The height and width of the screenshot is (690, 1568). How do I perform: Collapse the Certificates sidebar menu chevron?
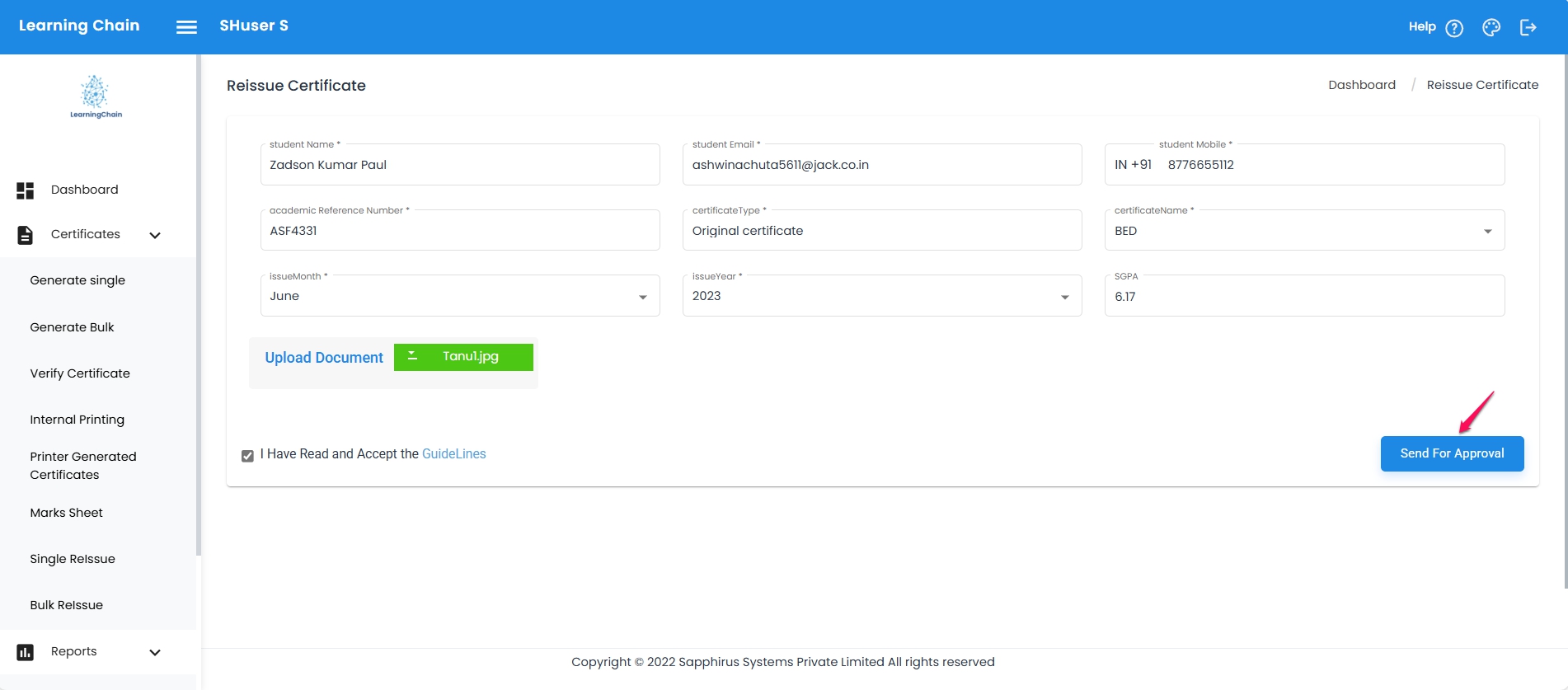[155, 236]
